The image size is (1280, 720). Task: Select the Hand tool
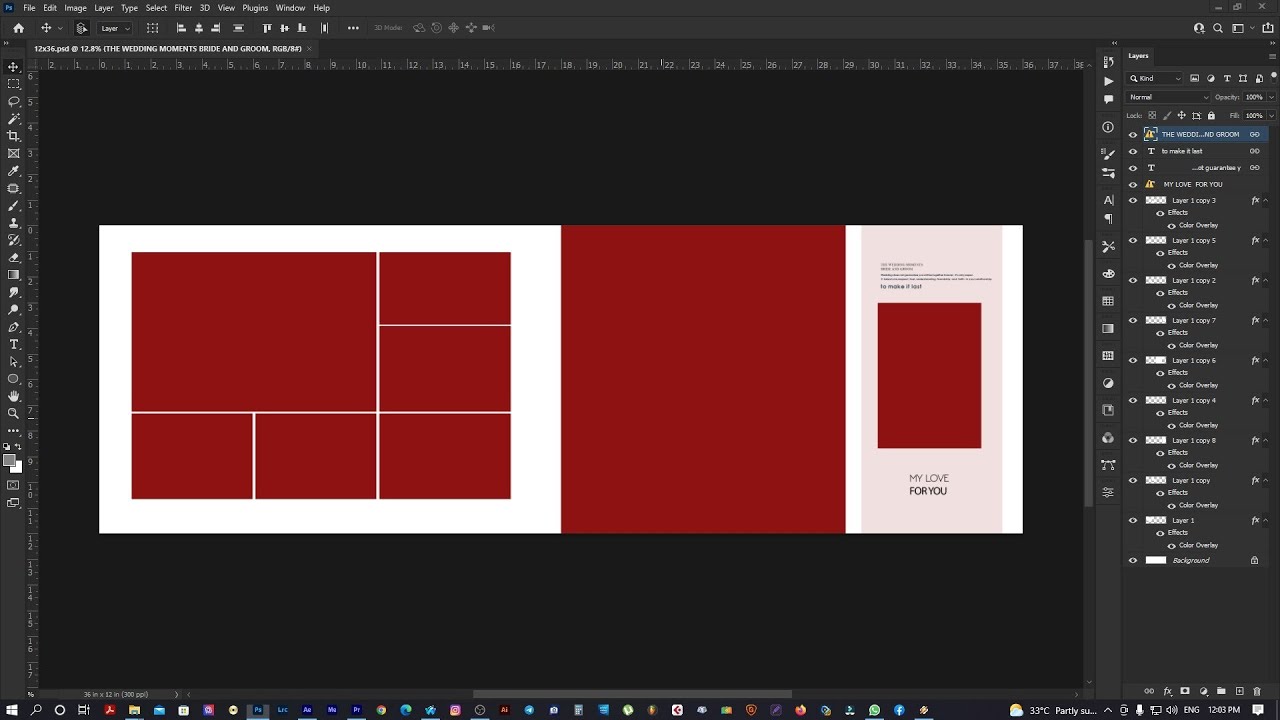(13, 396)
